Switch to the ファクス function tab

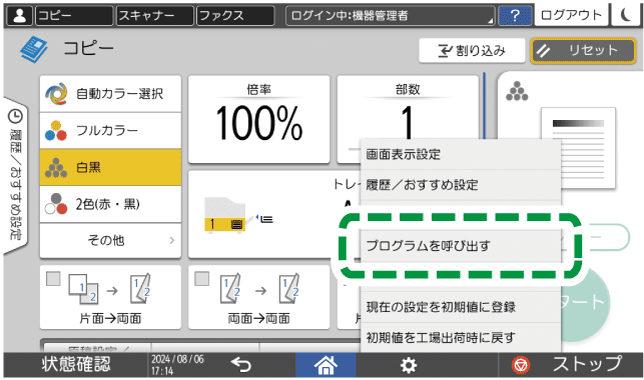pos(235,16)
